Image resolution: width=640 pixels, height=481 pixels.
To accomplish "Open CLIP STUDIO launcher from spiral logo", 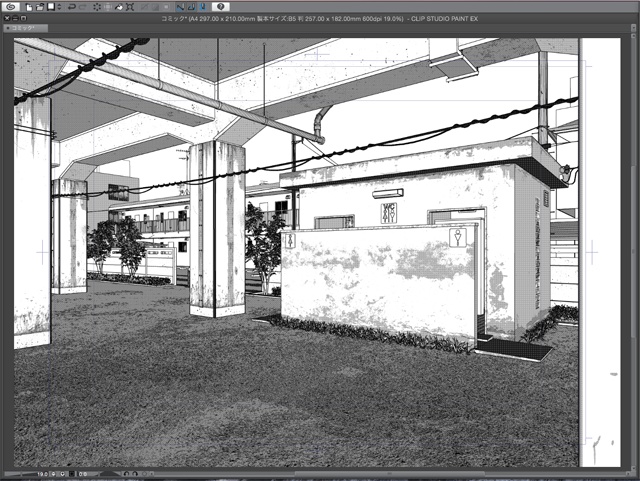I will 11,7.
